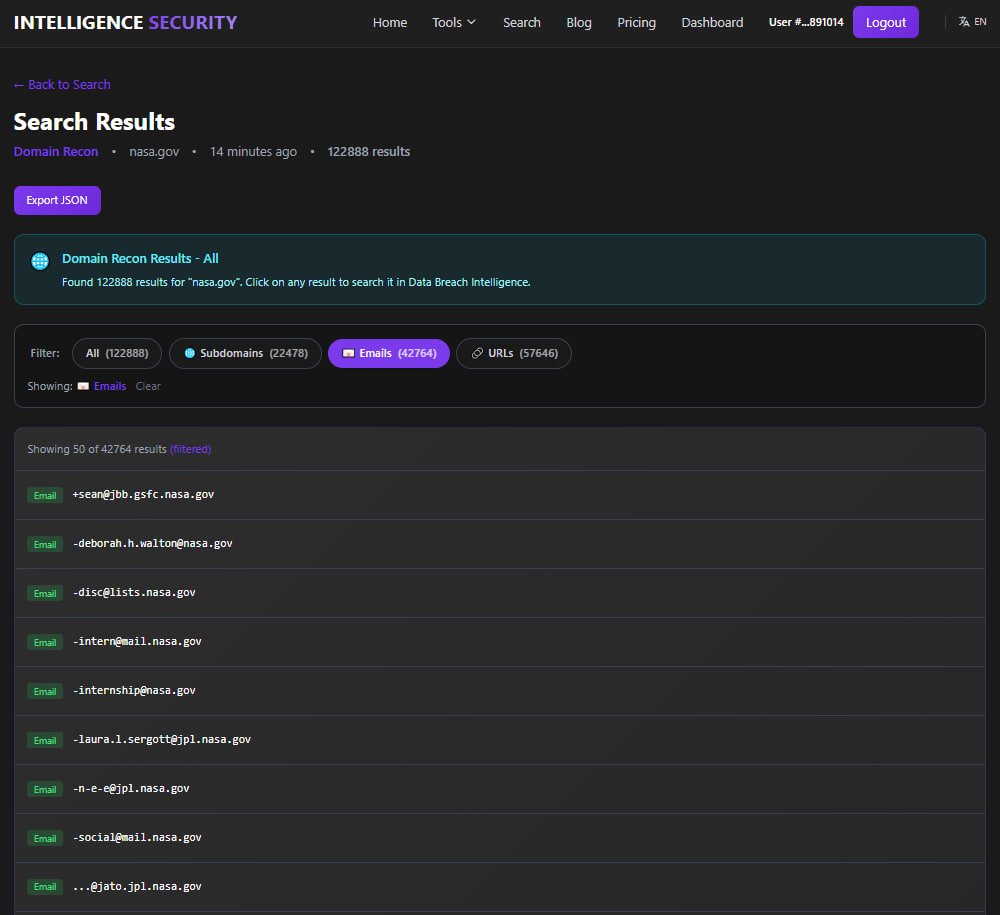
Task: Click the Email badge beside -internship@nasa.gov
Action: point(45,692)
